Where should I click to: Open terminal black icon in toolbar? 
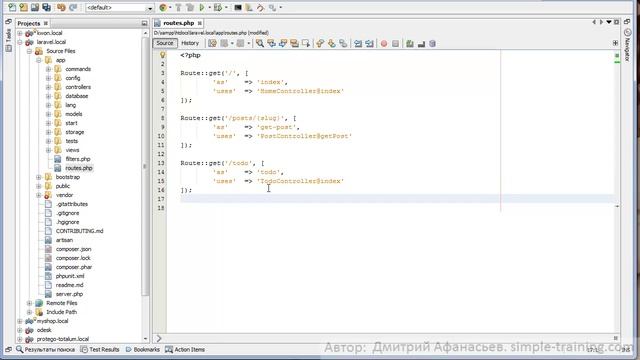238,7
